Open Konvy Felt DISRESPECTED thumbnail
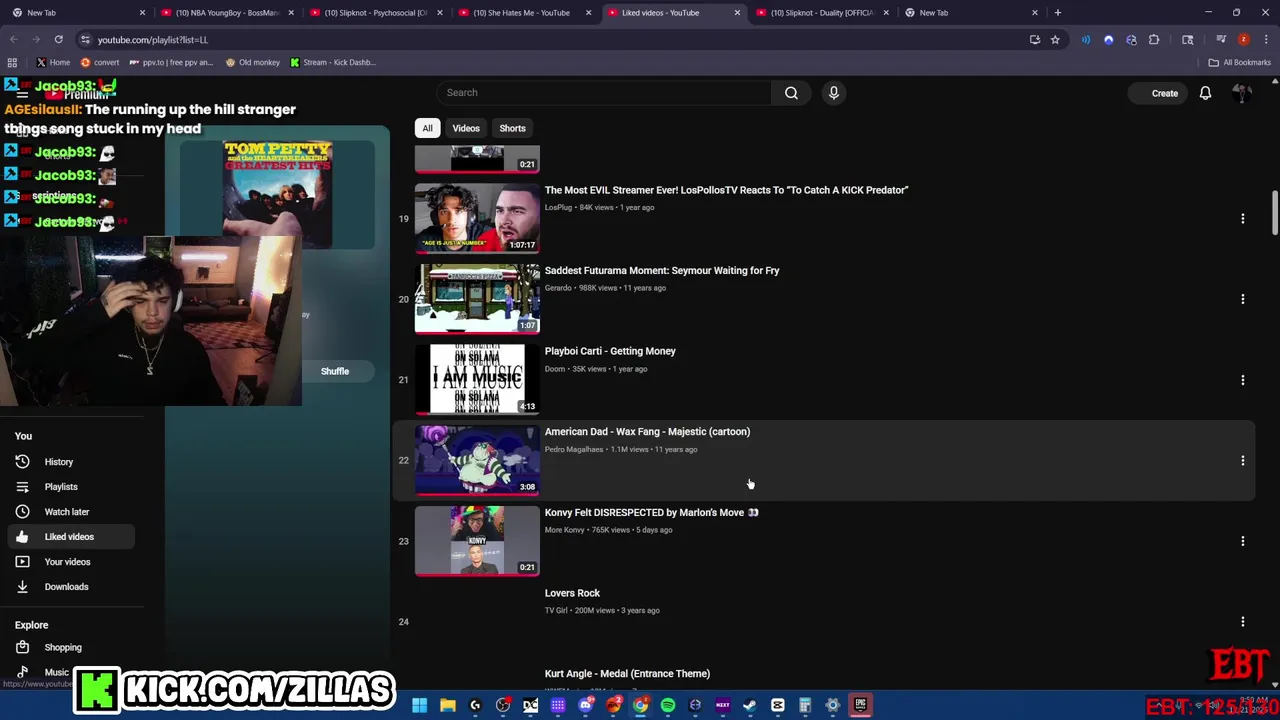This screenshot has height=720, width=1280. 477,541
